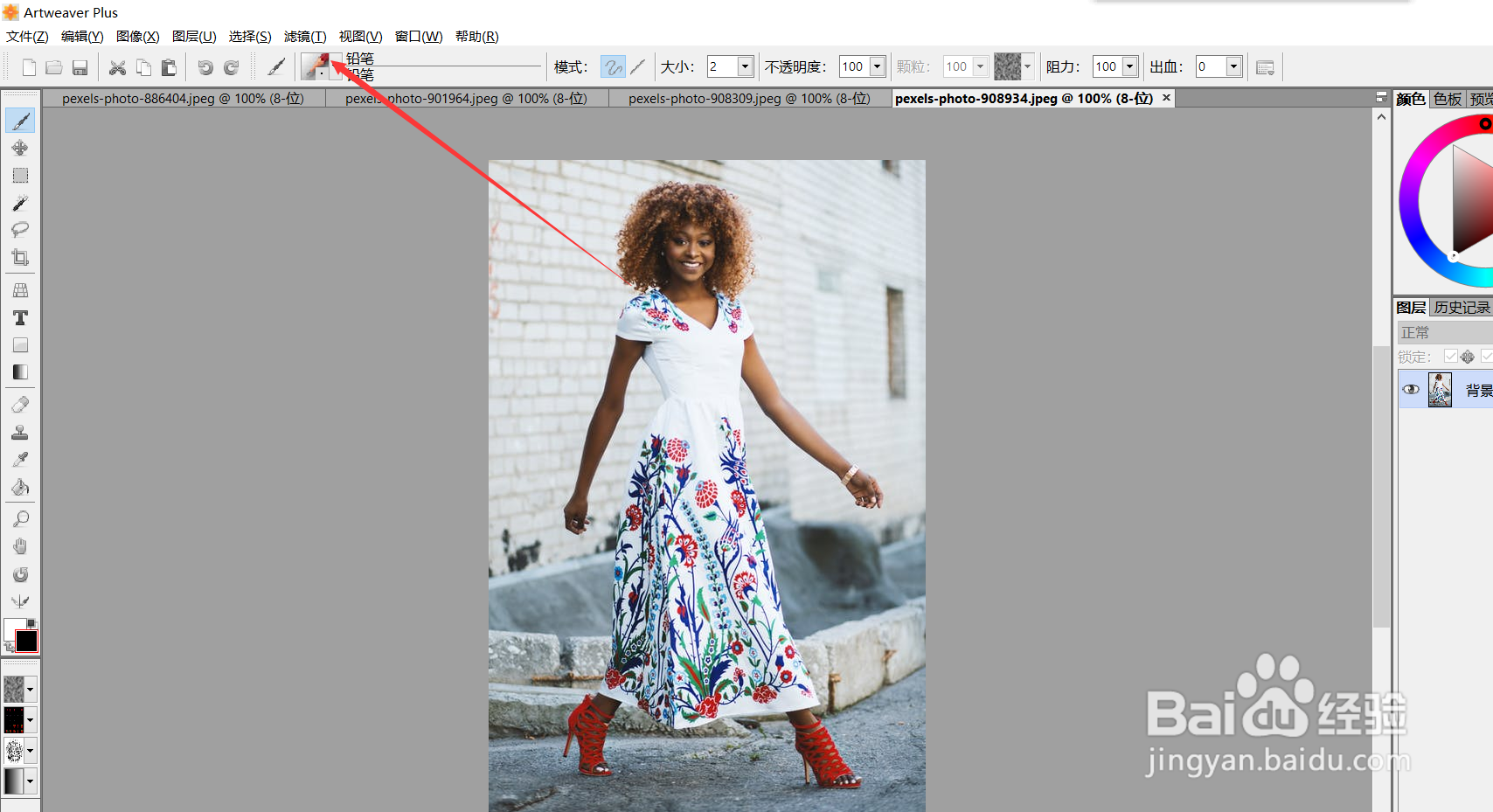1493x812 pixels.
Task: Select the Gradient tool
Action: tap(20, 372)
